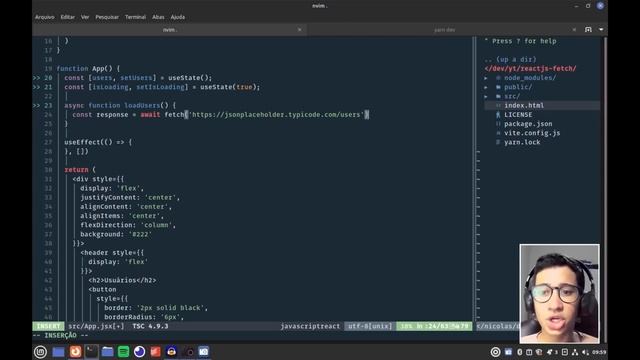Open the Abas menu
The image size is (640, 360).
(158, 17)
